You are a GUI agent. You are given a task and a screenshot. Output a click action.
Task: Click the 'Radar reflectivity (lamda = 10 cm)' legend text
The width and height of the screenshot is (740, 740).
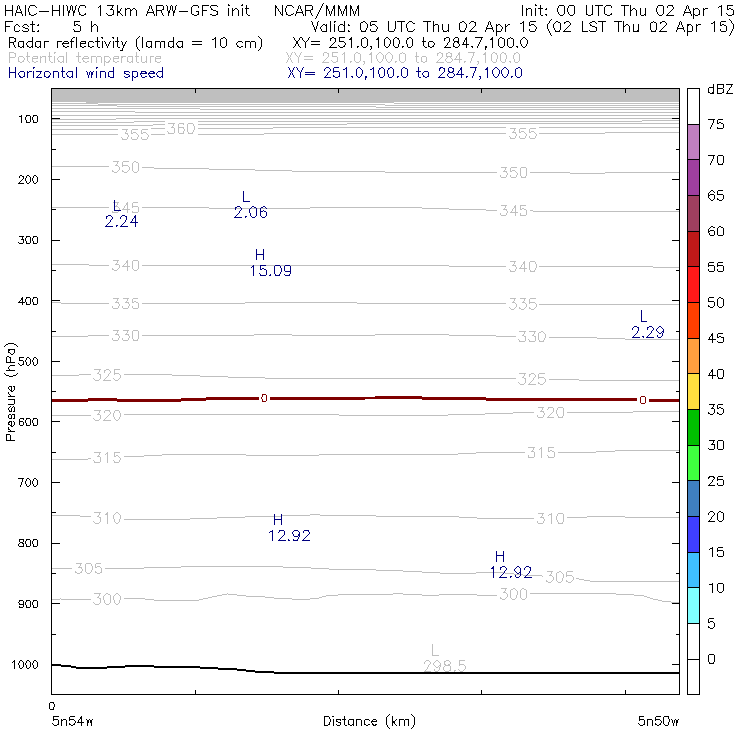click(x=135, y=43)
